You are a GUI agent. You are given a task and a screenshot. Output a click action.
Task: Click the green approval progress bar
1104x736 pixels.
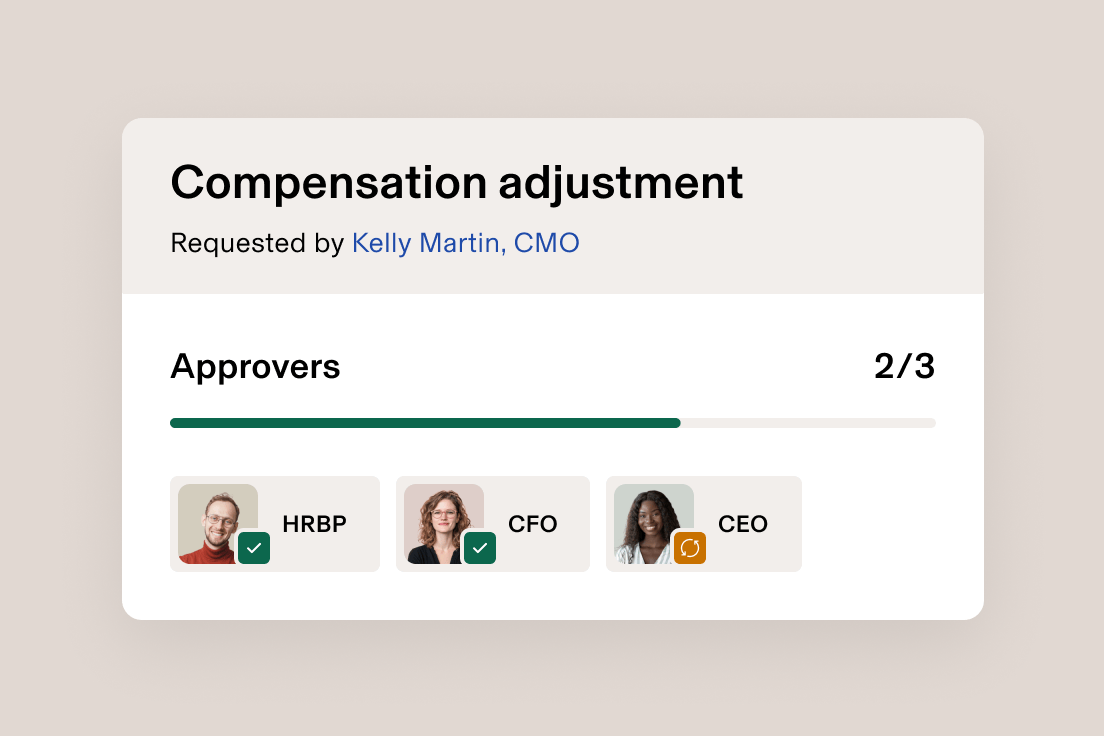click(425, 422)
